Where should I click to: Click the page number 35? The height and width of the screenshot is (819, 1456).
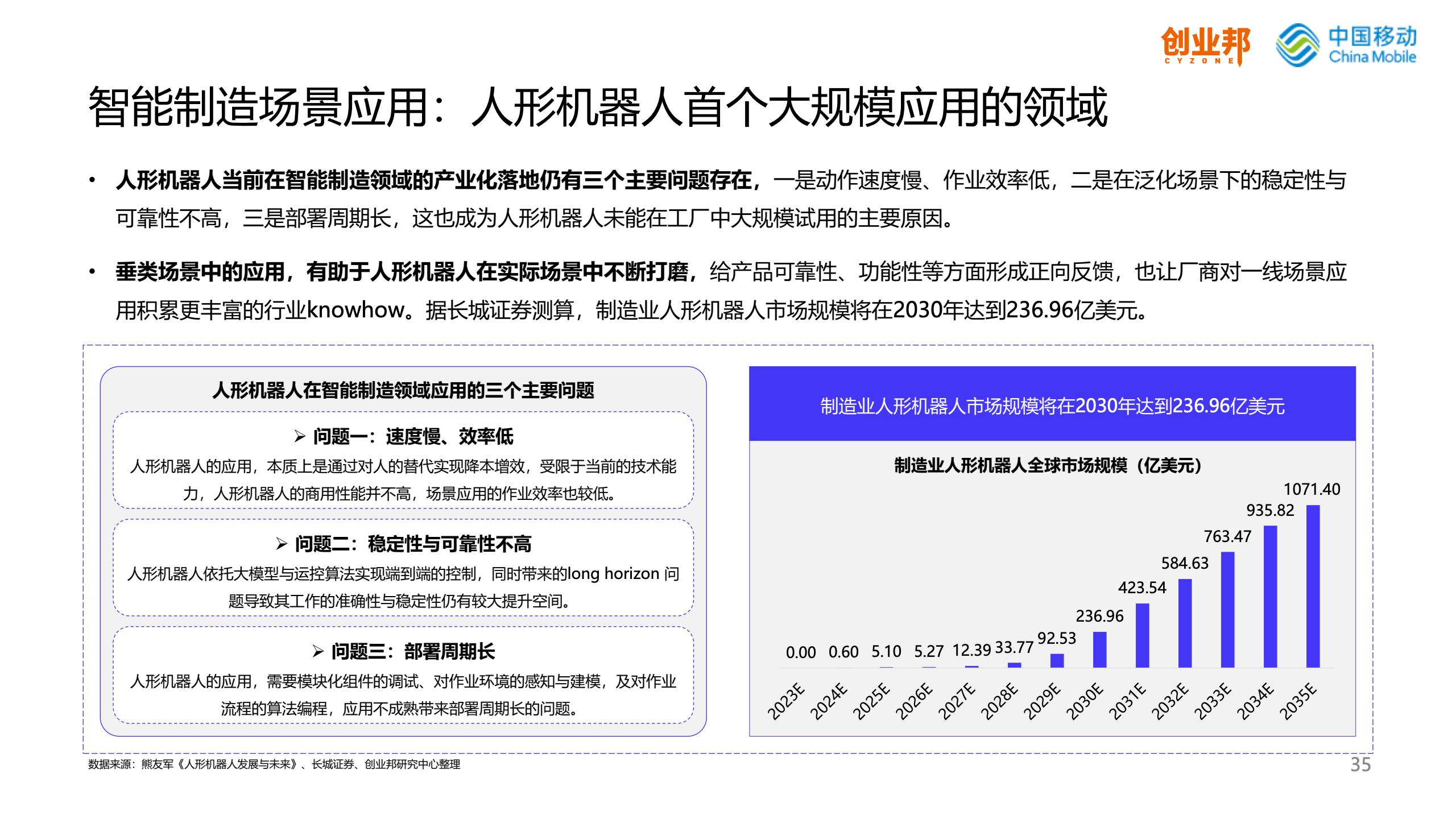coord(1360,765)
